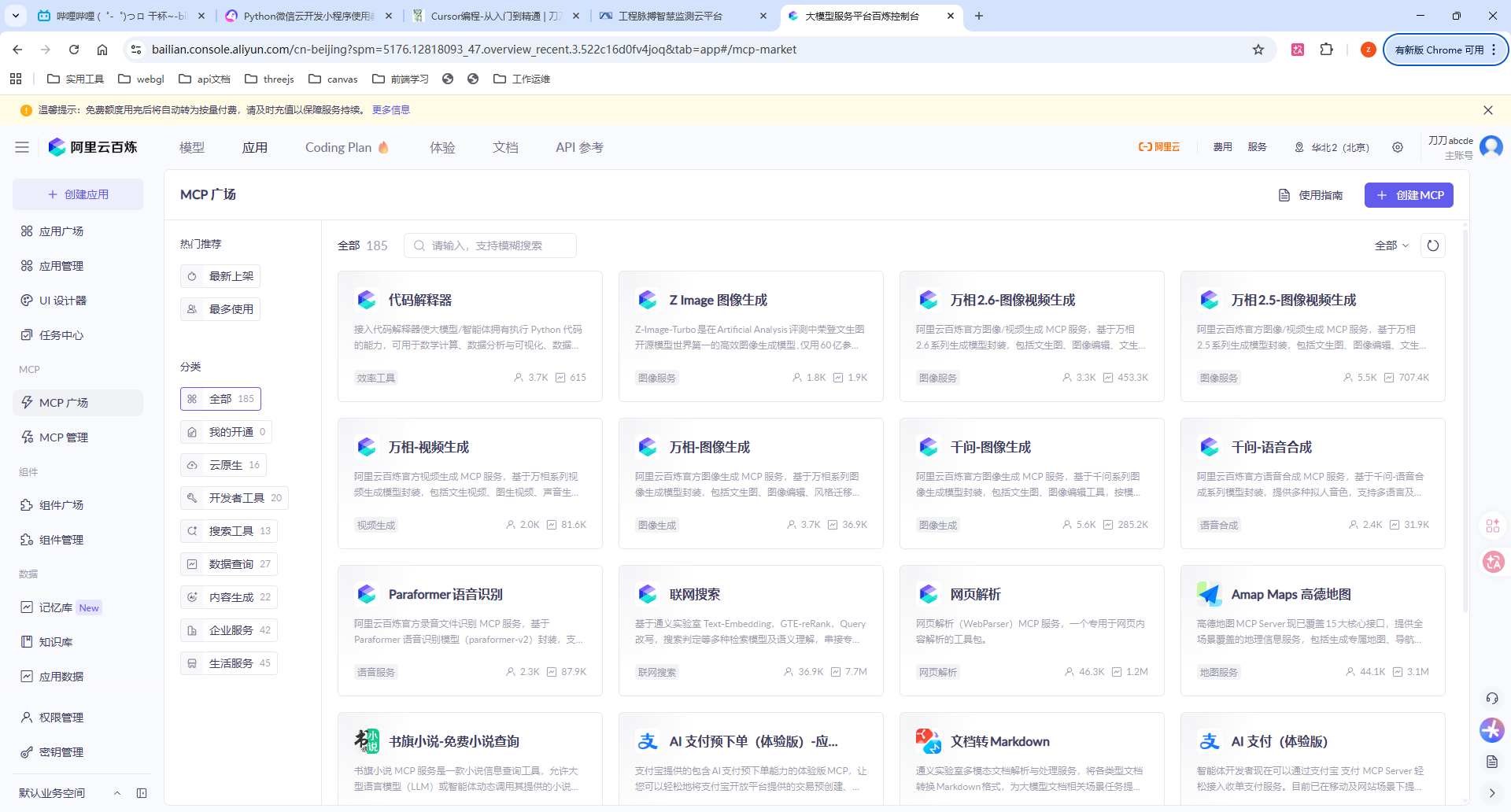Select the 最新上架 filter option
The width and height of the screenshot is (1511, 812).
220,276
